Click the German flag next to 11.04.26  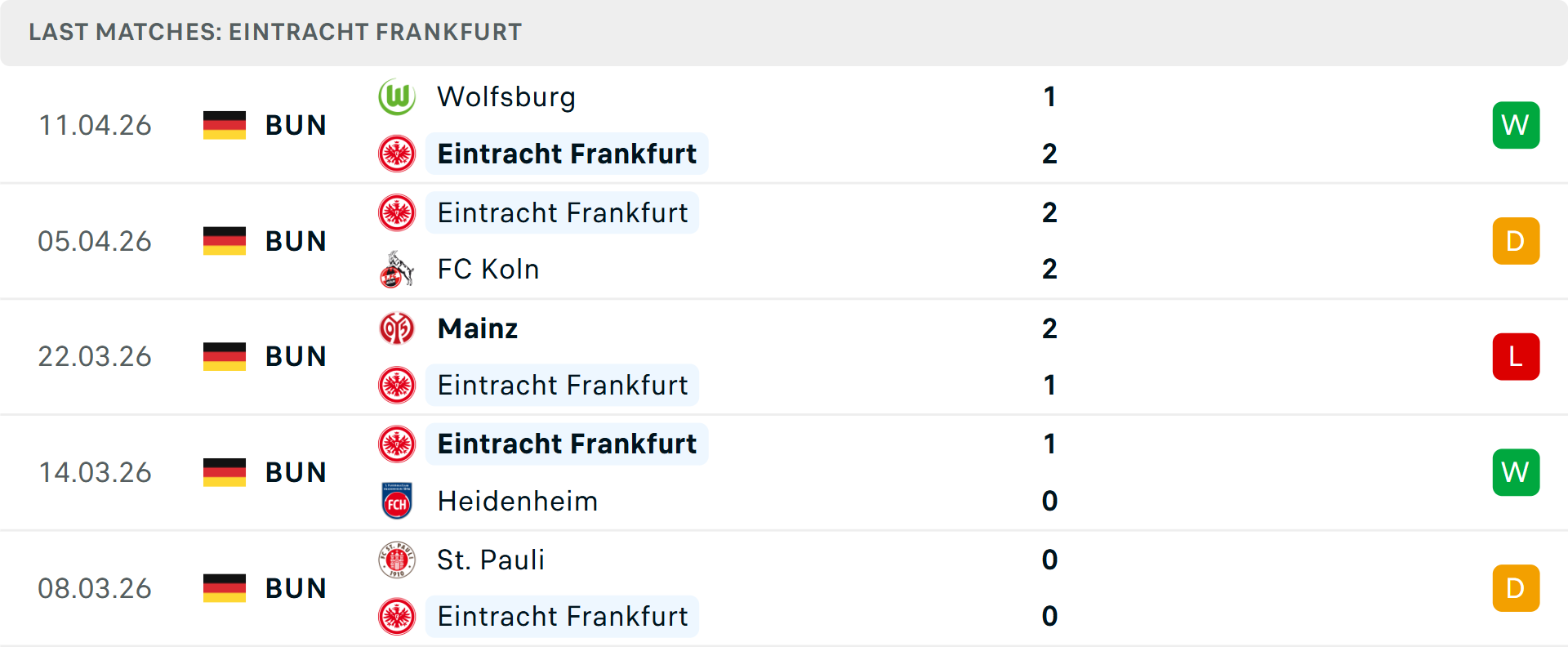(224, 125)
